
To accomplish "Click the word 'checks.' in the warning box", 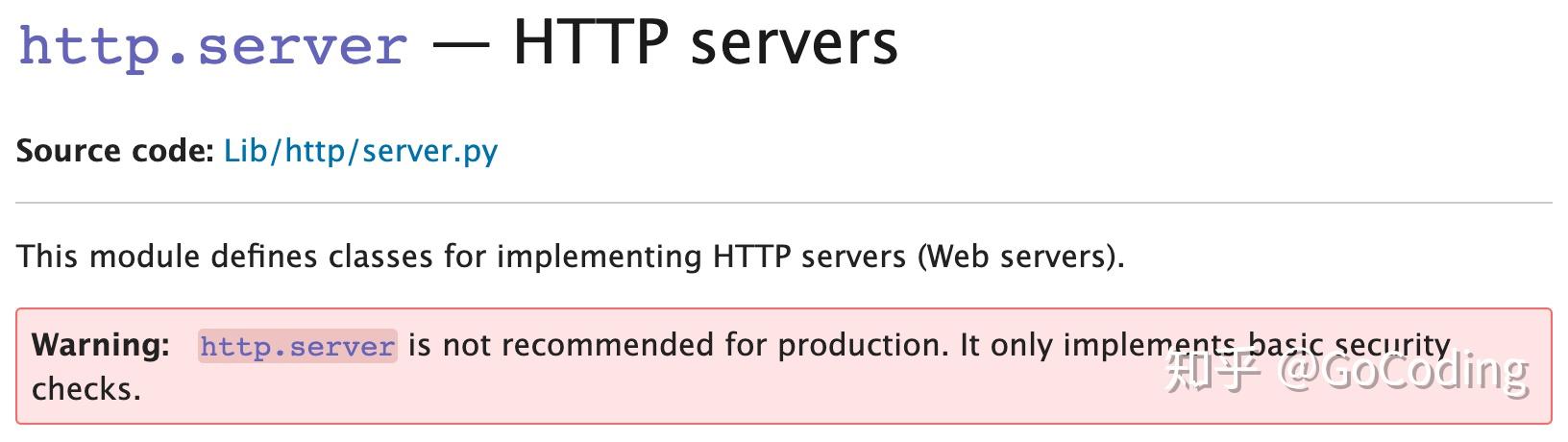I will point(86,389).
